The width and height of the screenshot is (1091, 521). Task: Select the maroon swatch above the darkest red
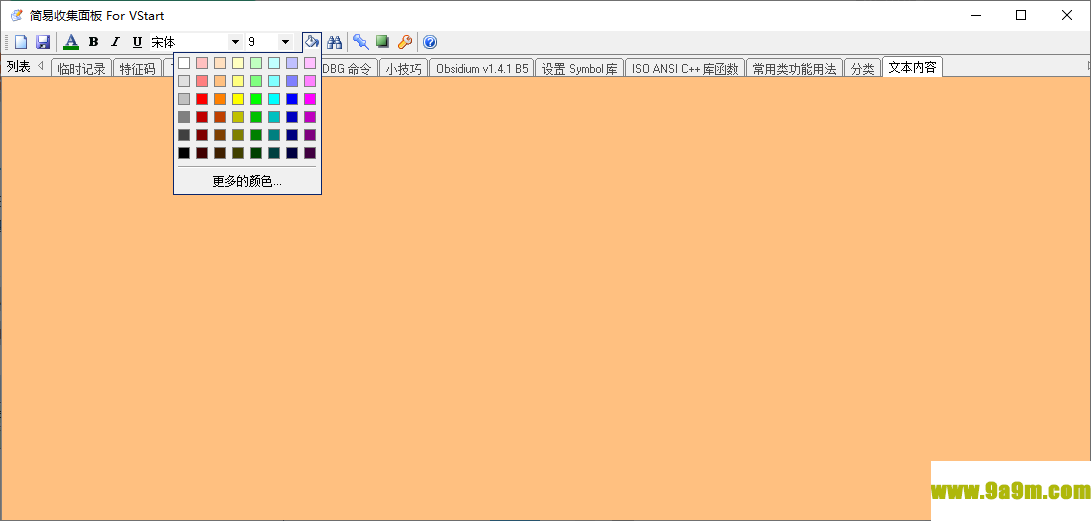202,135
